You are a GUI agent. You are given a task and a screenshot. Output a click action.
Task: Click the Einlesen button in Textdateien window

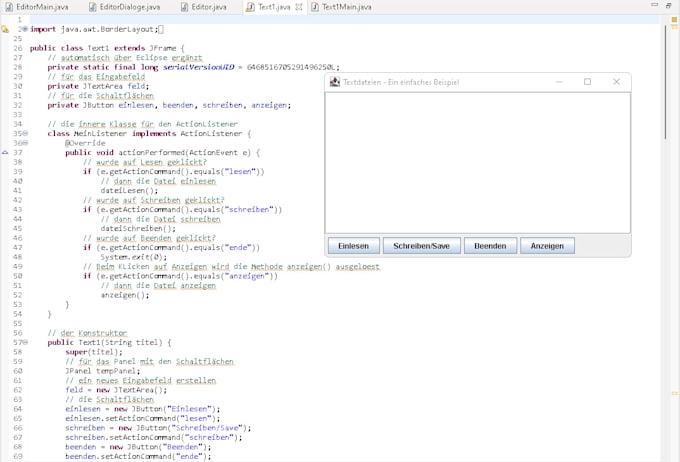coord(353,246)
